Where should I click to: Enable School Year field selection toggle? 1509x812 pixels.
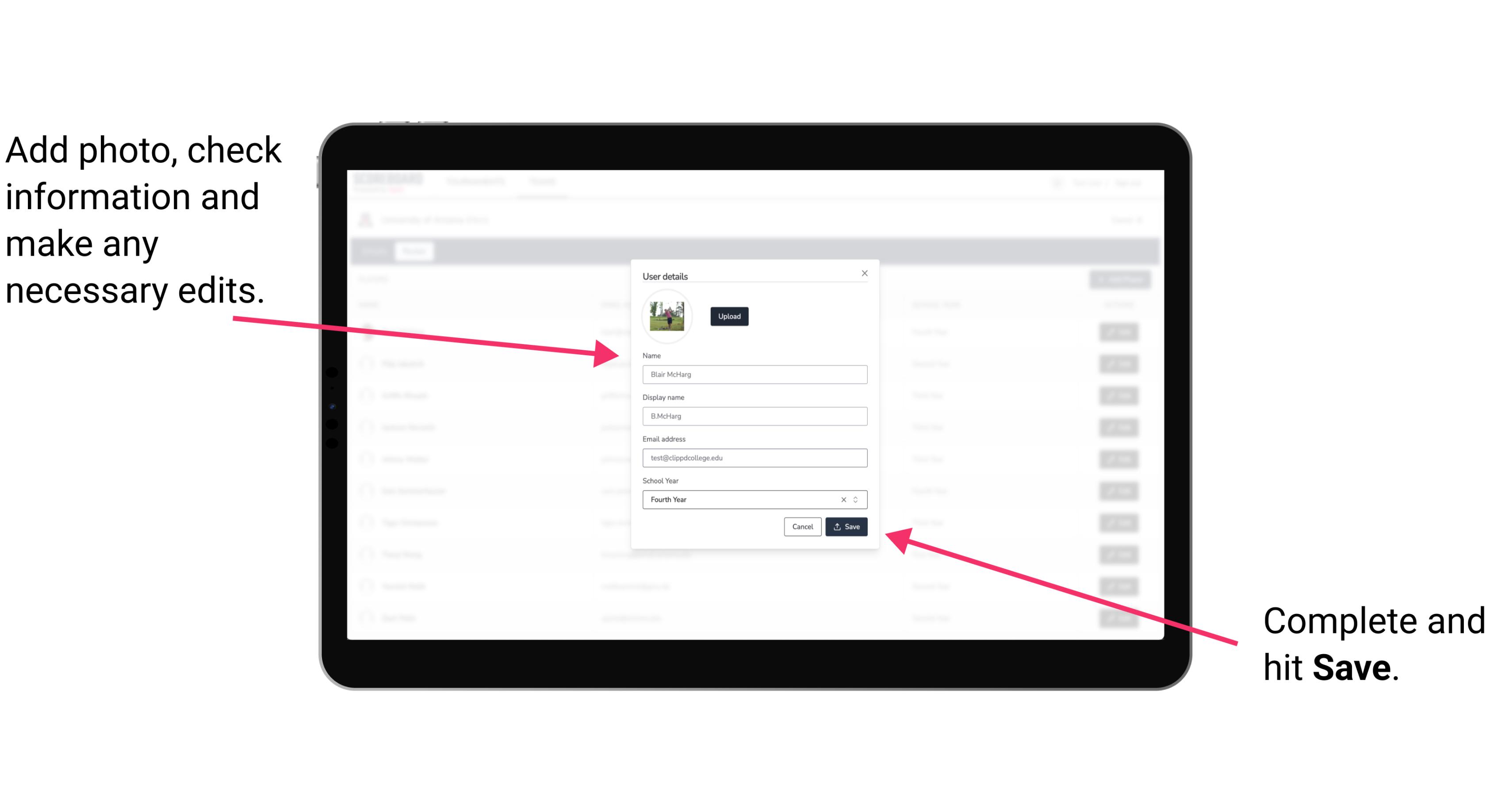click(x=857, y=499)
